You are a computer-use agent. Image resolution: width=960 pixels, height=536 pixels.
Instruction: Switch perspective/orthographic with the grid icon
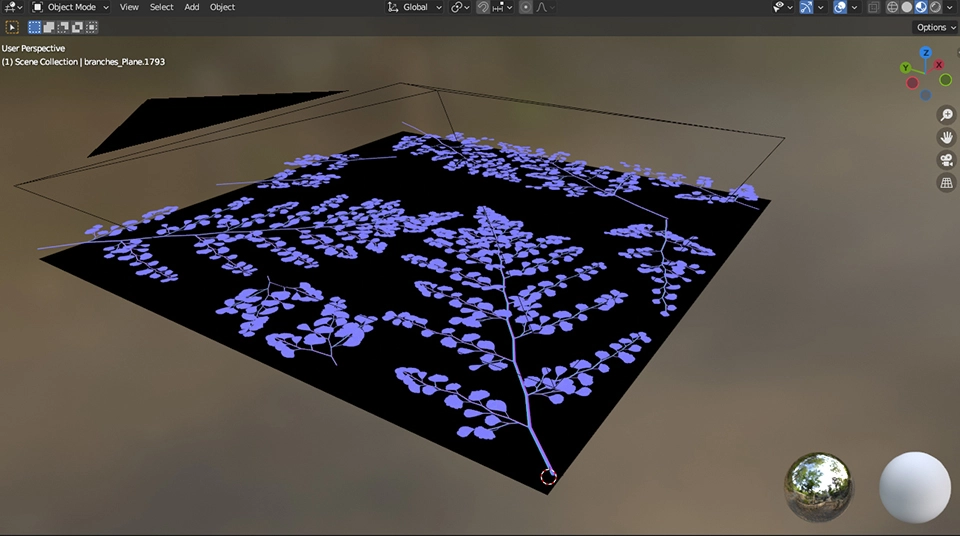point(946,183)
